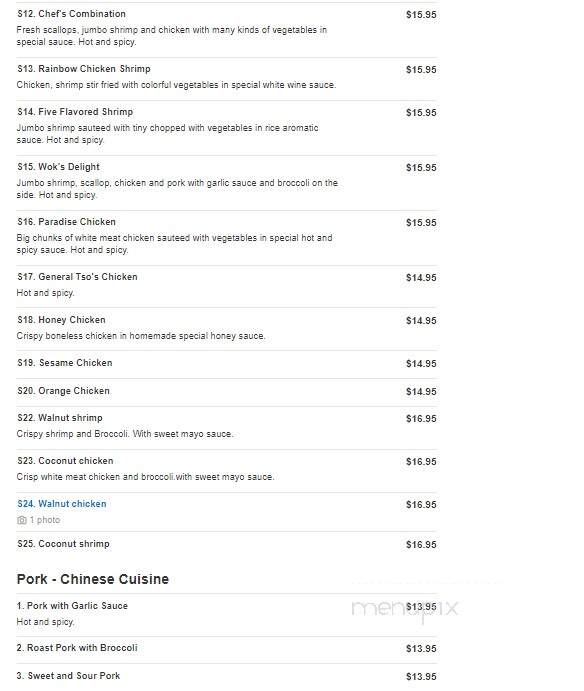
Task: Click the menupix watermark logo
Action: click(405, 610)
